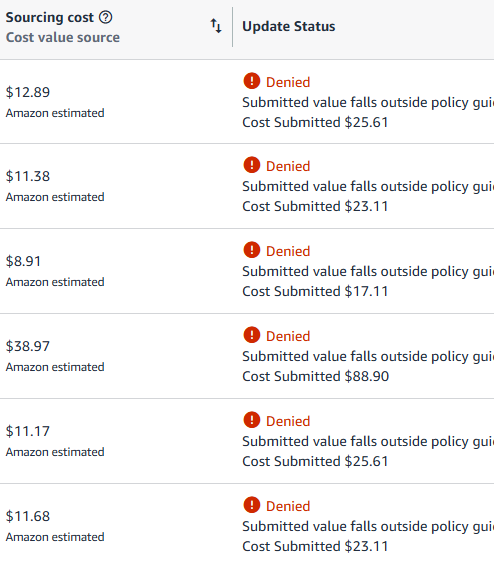The height and width of the screenshot is (567, 494).
Task: Click the Denied alert icon for $11.38 row
Action: [x=252, y=165]
